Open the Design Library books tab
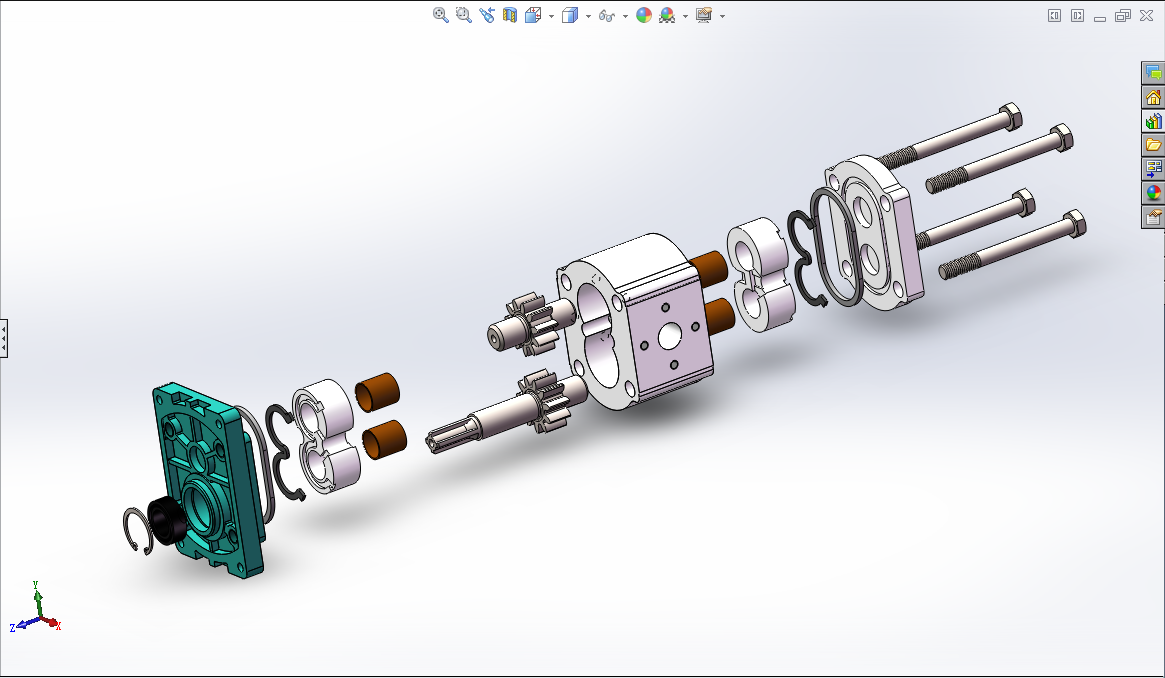This screenshot has width=1165, height=678. [1154, 121]
